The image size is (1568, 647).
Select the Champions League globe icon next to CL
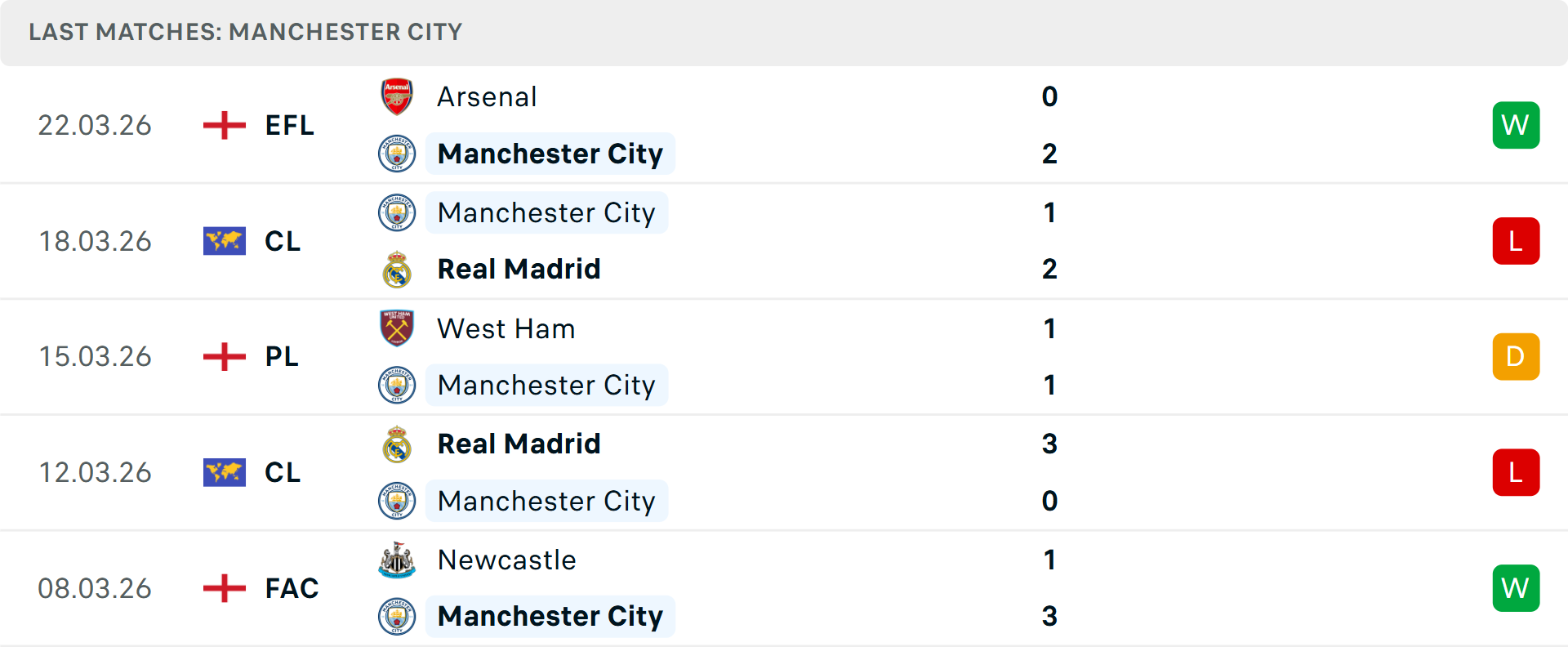(x=224, y=241)
